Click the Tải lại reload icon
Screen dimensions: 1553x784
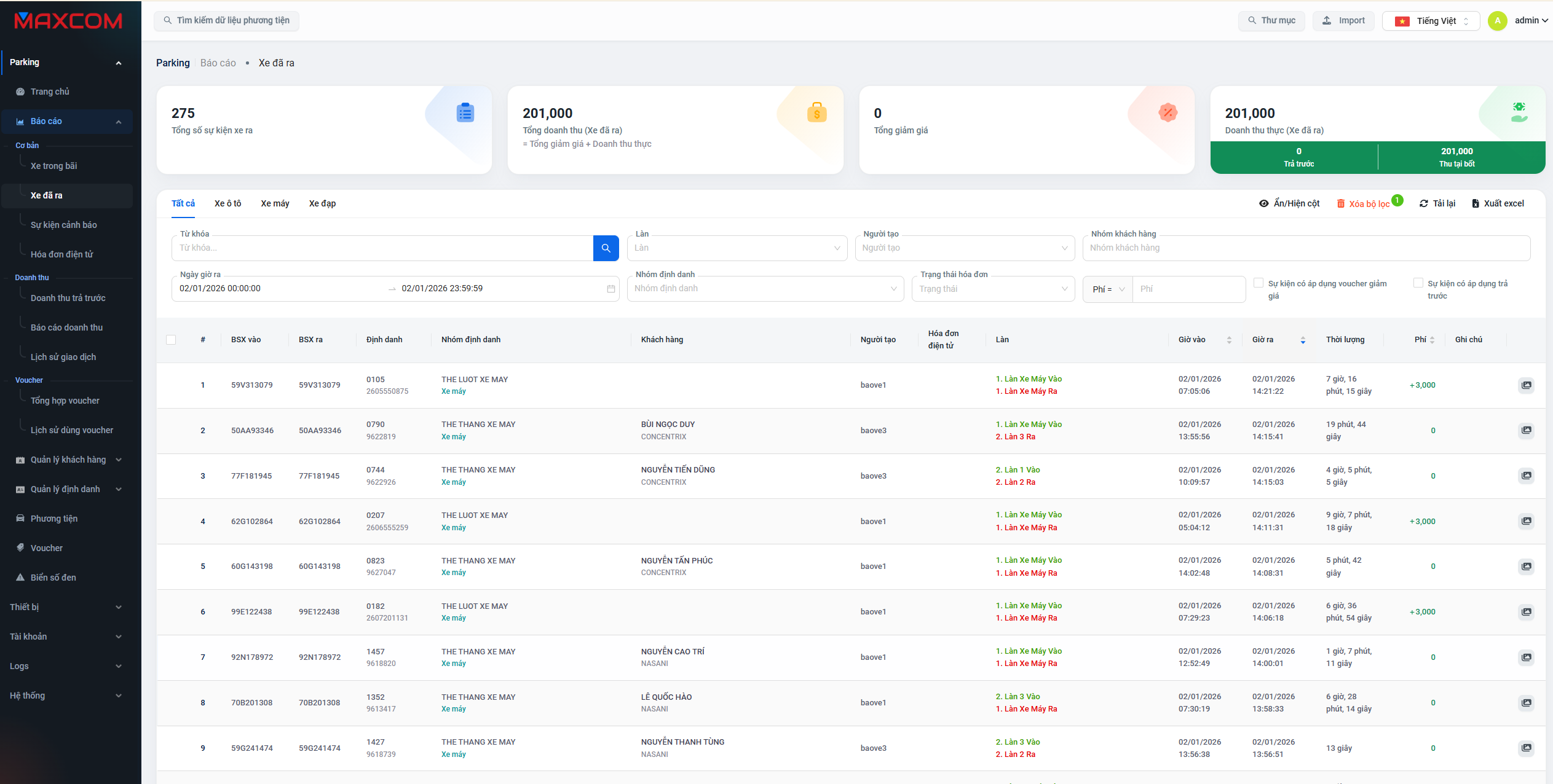1423,204
